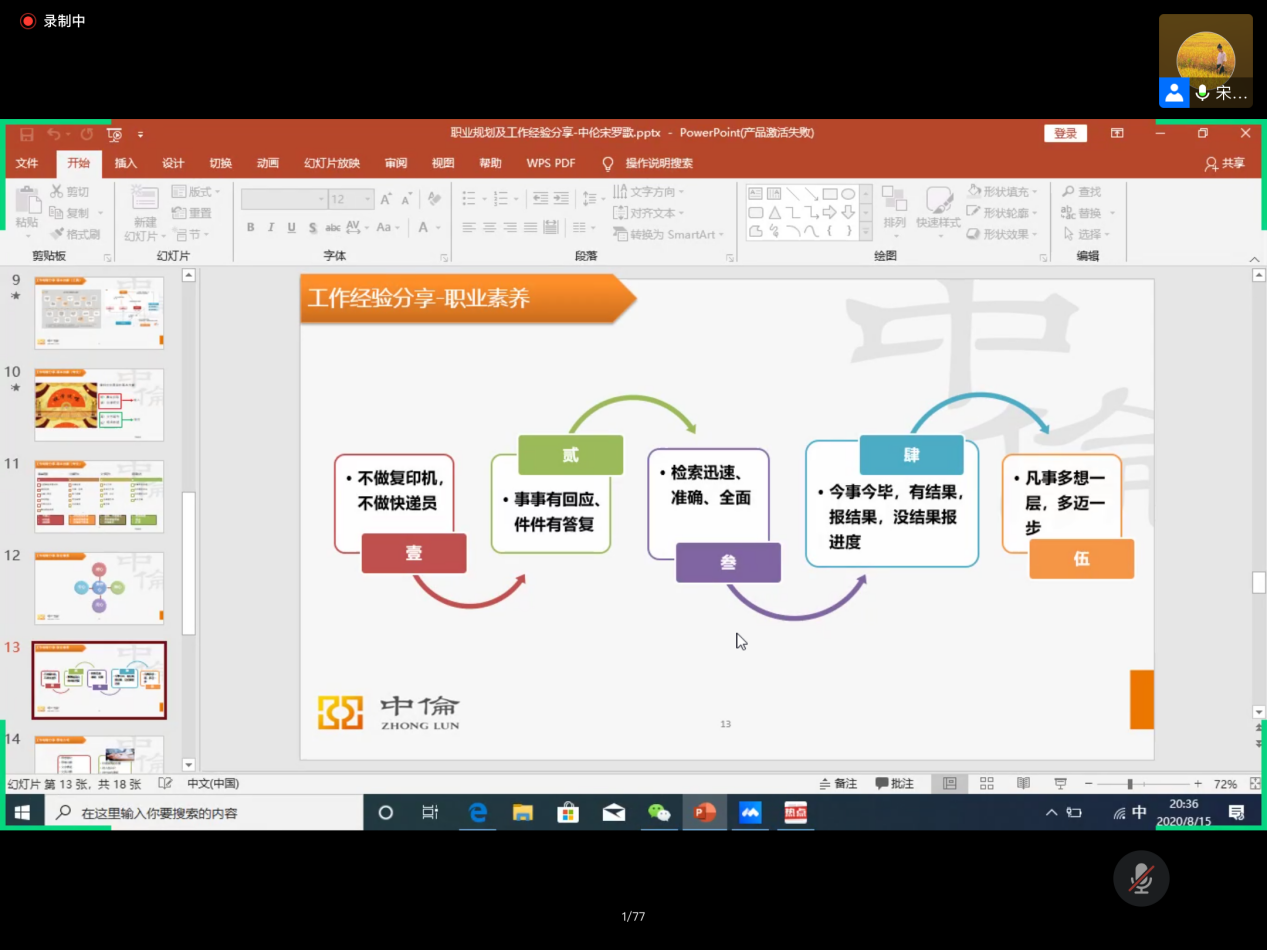Open the Insert (插入) tab
Viewport: 1267px width, 950px height.
pyautogui.click(x=126, y=163)
